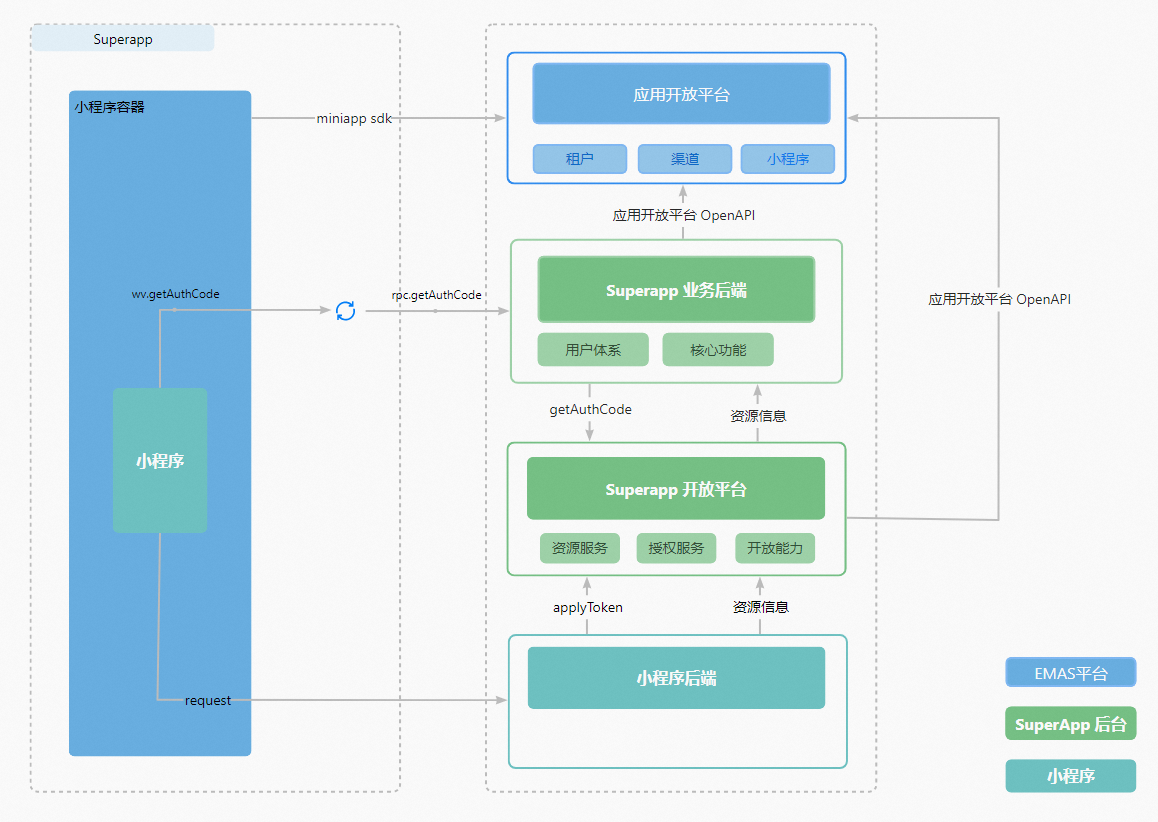The image size is (1158, 822).
Task: Click the Superapp 业务后端 block
Action: (676, 290)
